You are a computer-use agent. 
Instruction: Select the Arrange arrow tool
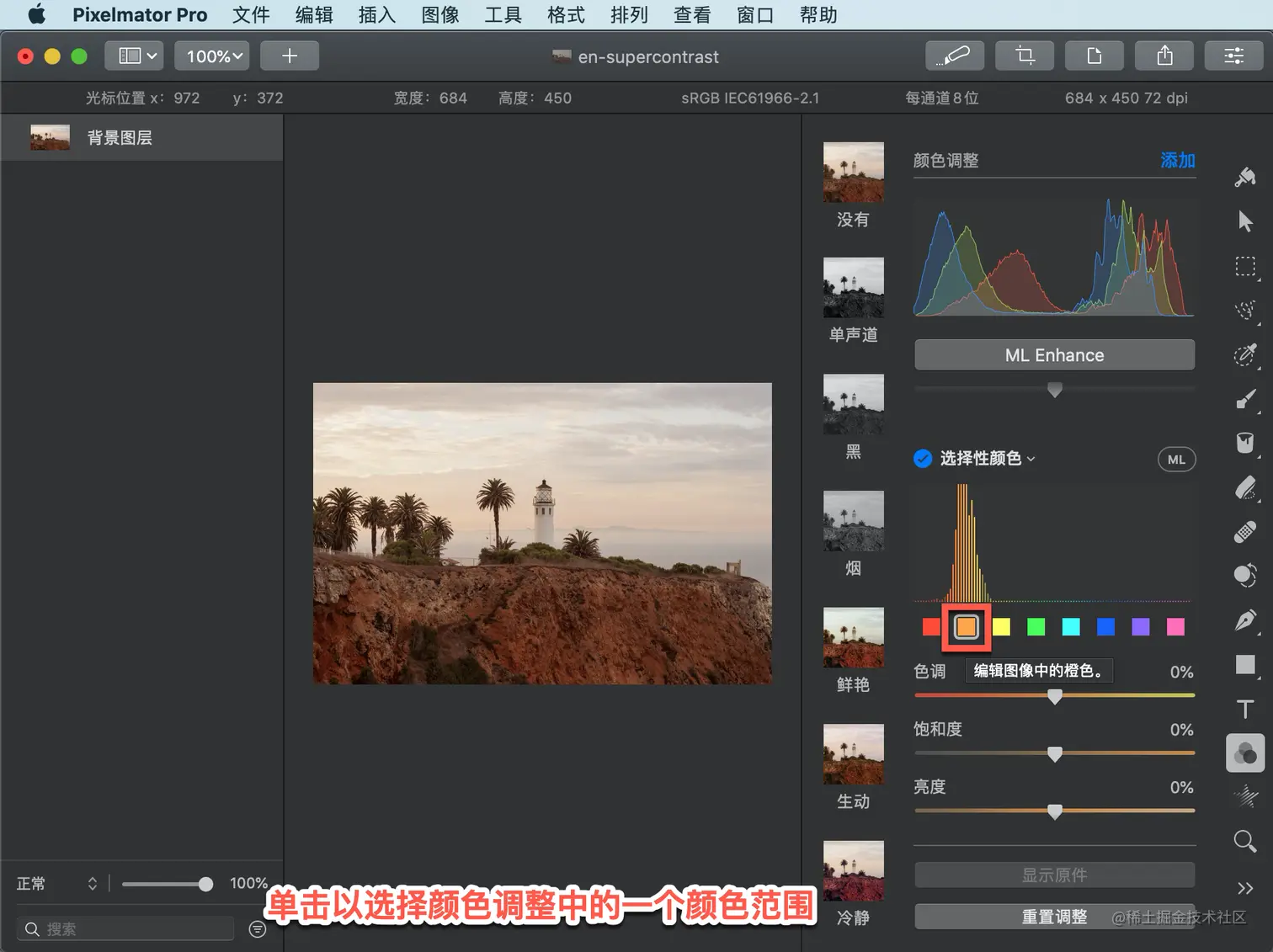(1245, 221)
